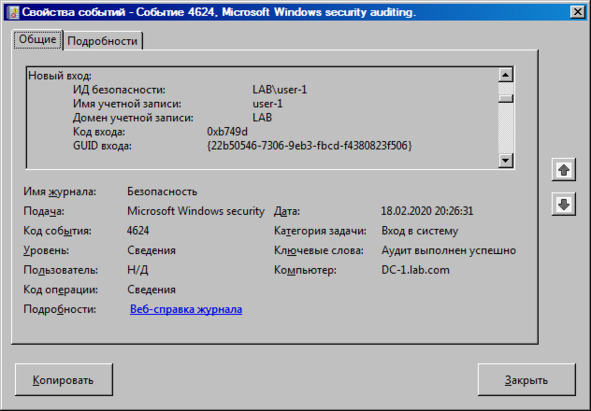Click the Копировать button
This screenshot has height=411, width=591.
64,379
